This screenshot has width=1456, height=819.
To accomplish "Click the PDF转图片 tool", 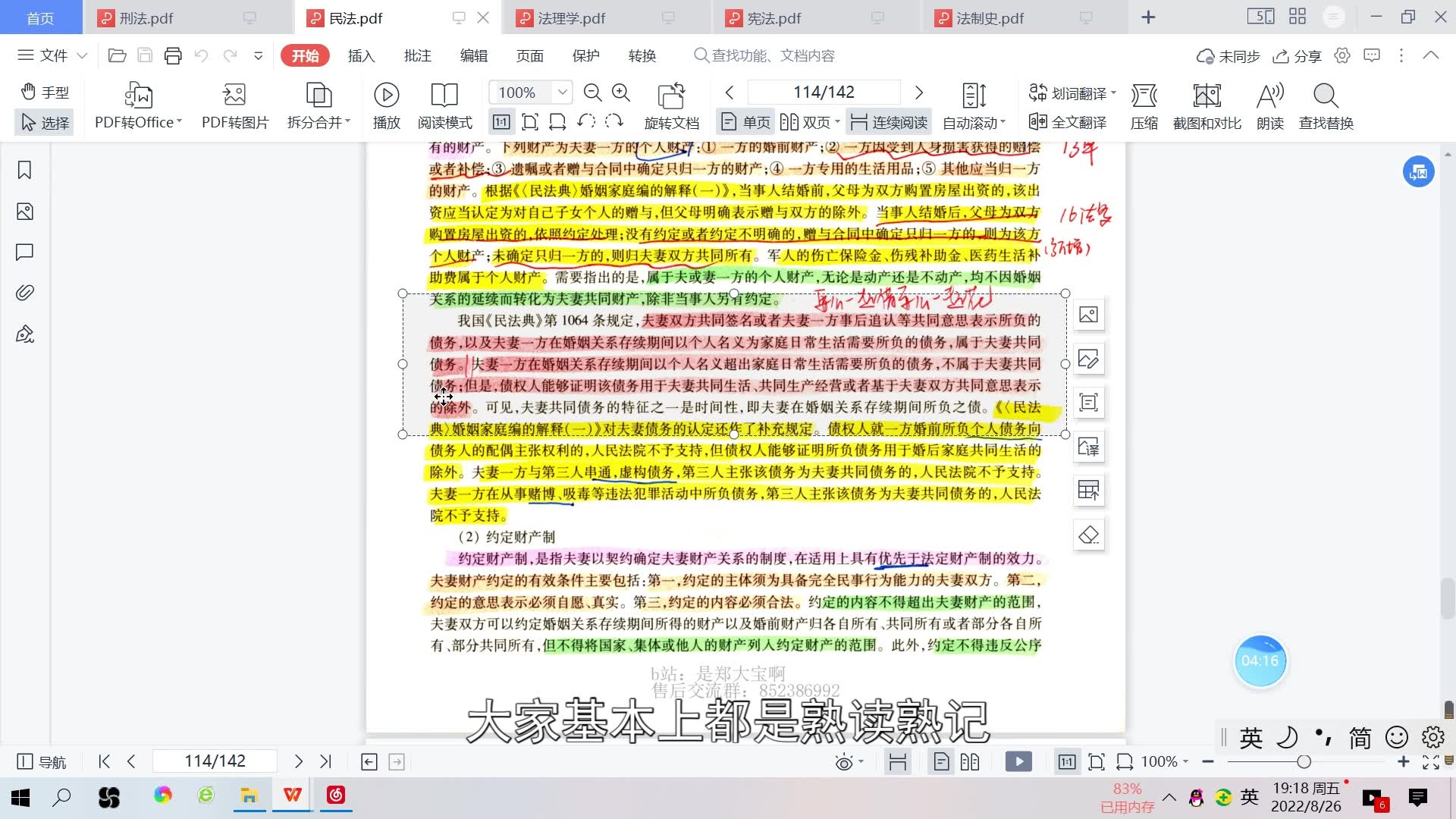I will coord(235,106).
